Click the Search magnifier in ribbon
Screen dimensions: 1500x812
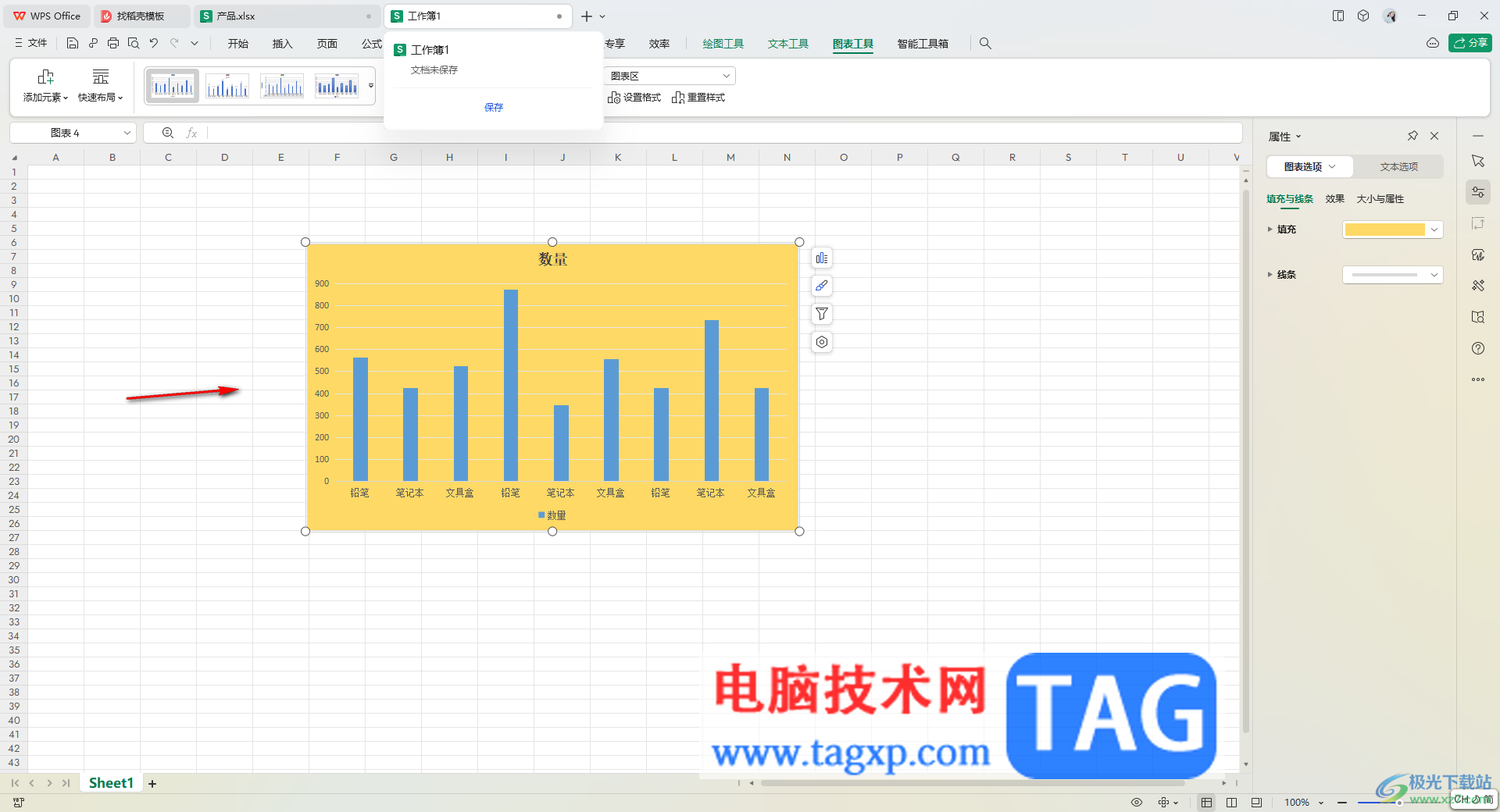pos(985,44)
